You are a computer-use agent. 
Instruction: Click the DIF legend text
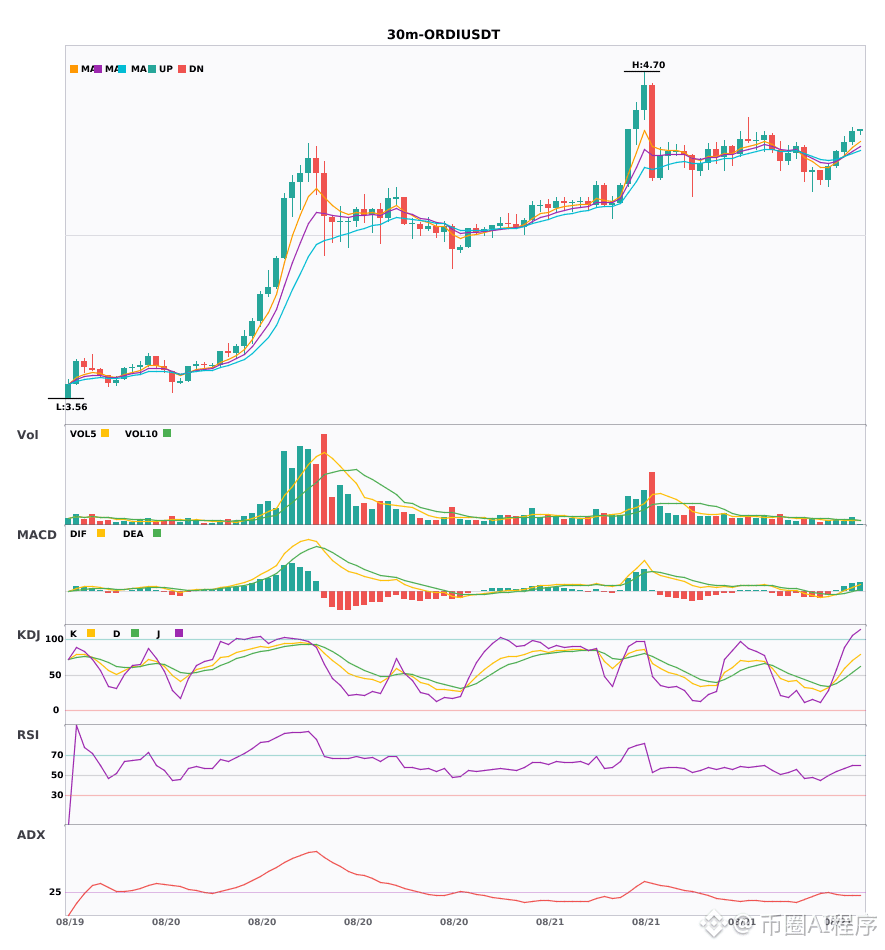[x=78, y=534]
